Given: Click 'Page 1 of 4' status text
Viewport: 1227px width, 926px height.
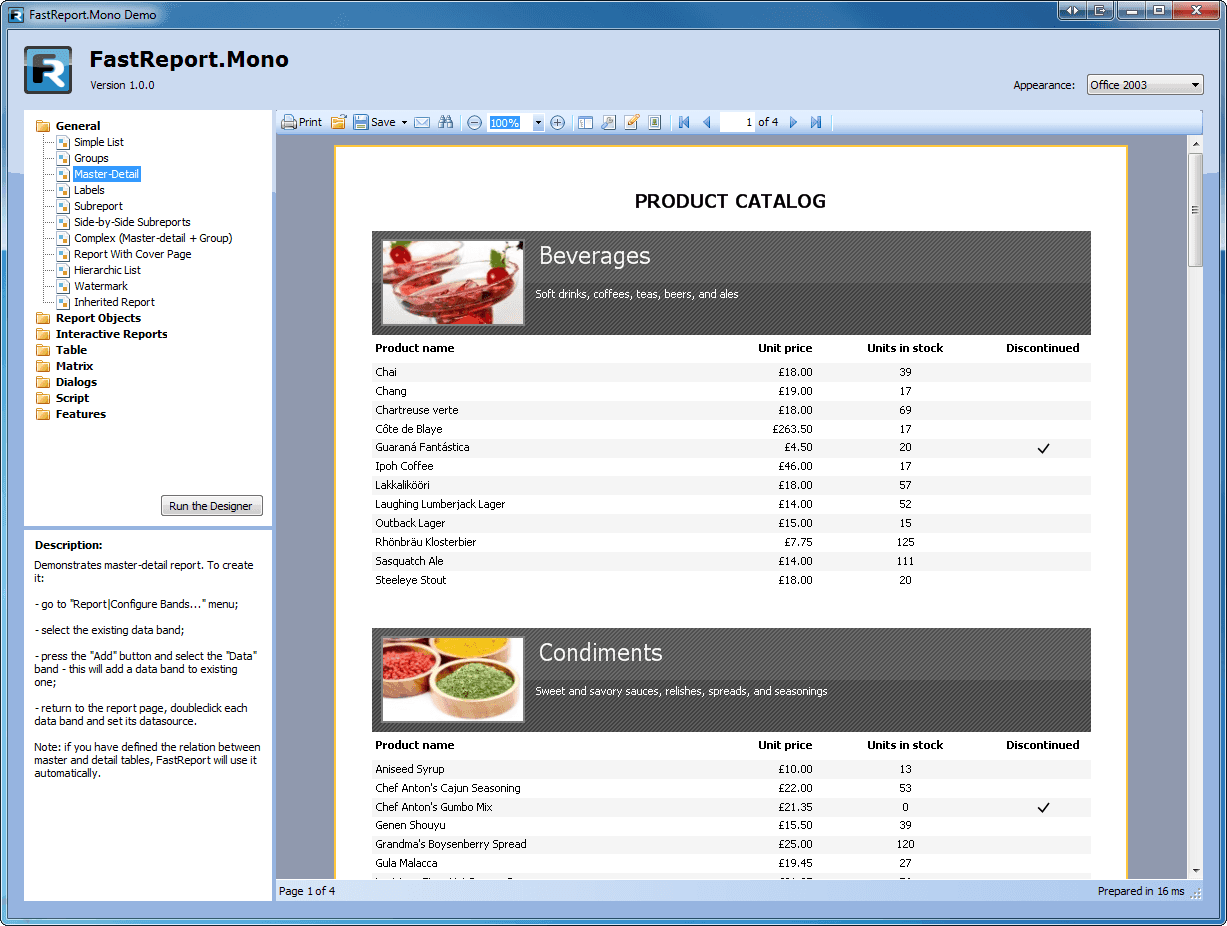Looking at the screenshot, I should tap(307, 891).
